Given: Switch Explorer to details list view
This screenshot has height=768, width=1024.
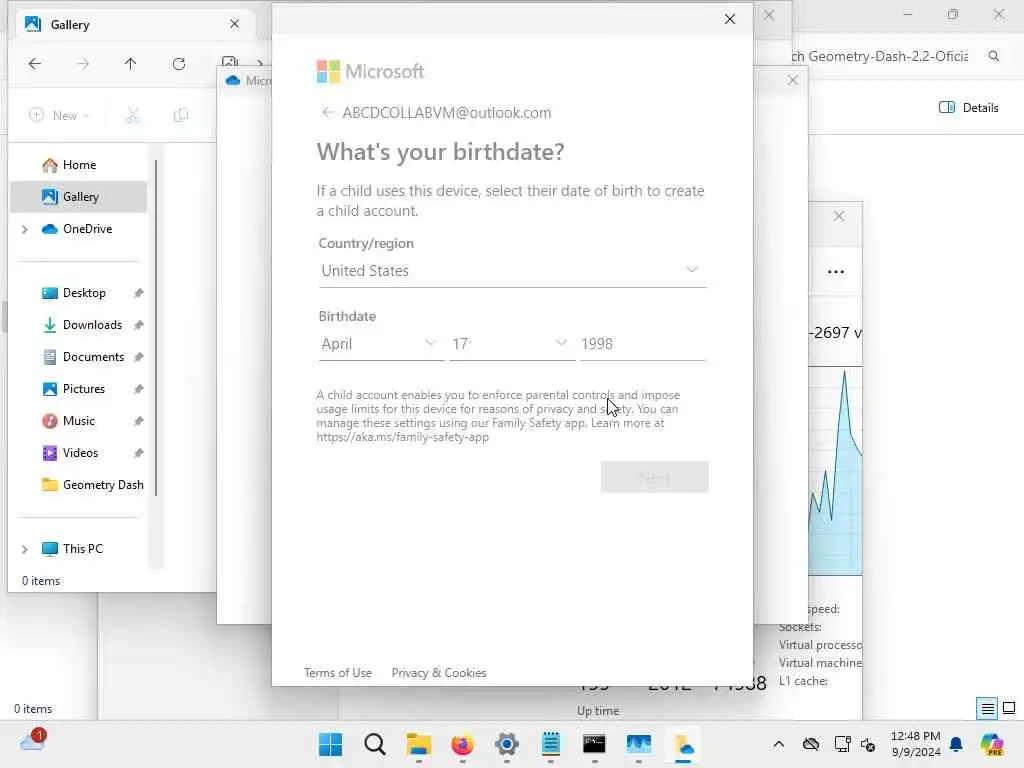Looking at the screenshot, I should [x=987, y=708].
